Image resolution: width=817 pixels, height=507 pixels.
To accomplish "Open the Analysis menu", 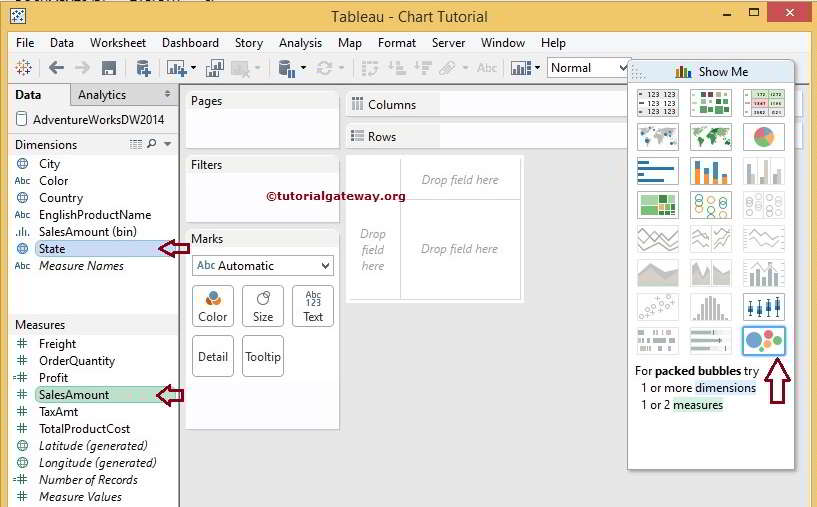I will pos(300,43).
